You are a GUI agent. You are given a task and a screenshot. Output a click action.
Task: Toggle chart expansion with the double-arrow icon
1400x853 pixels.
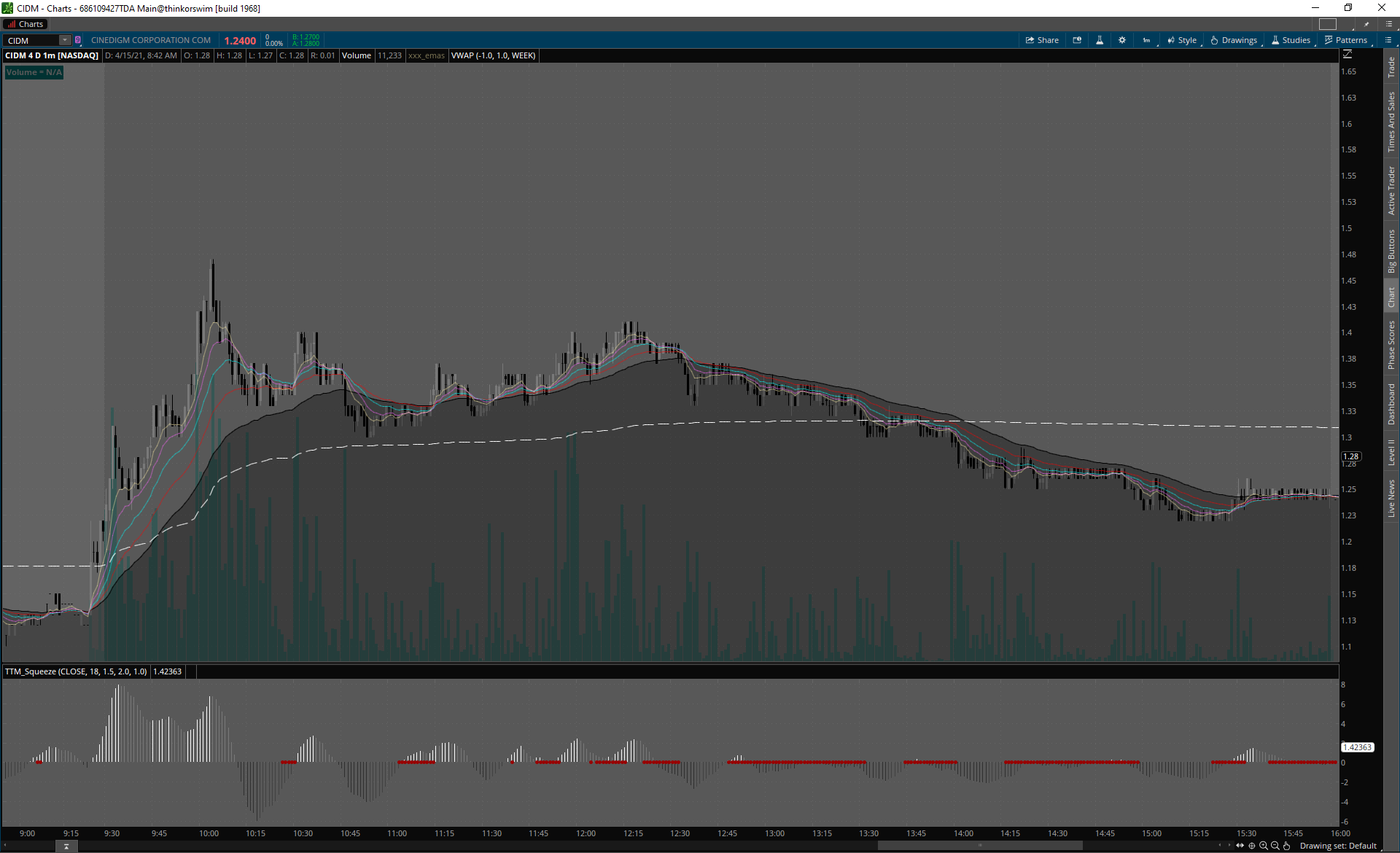click(1240, 846)
